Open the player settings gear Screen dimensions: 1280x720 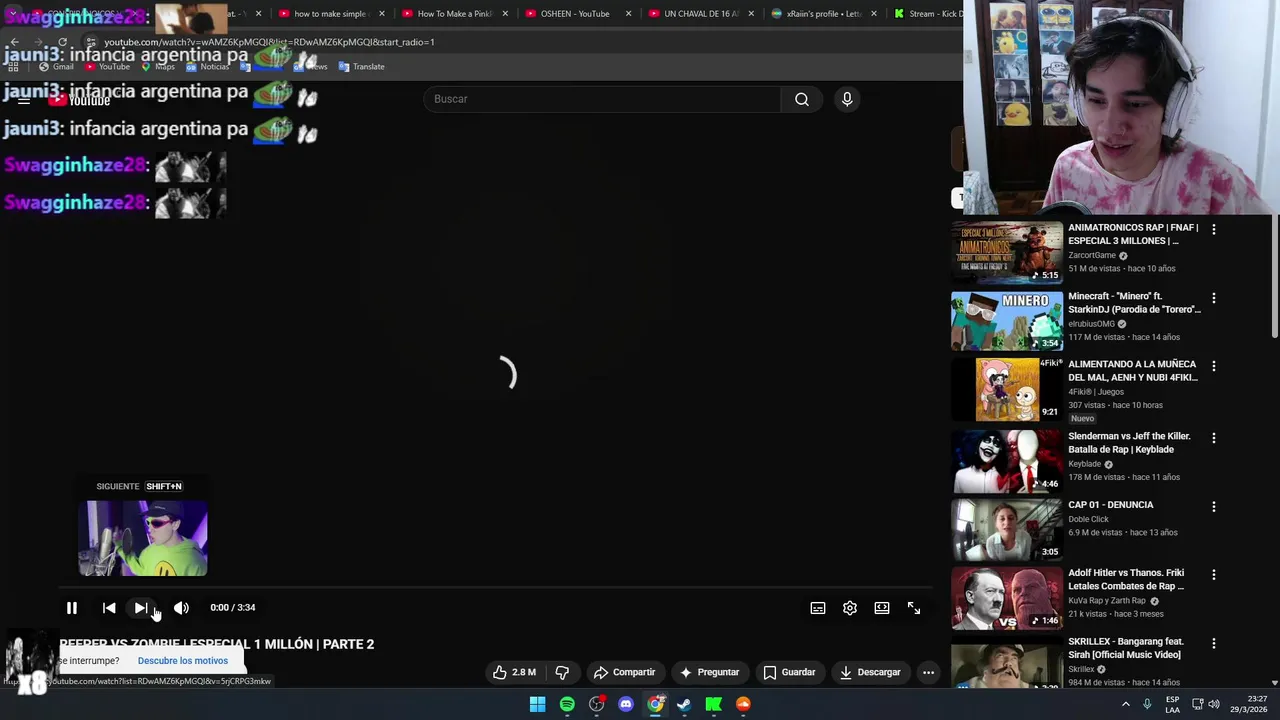[x=850, y=608]
